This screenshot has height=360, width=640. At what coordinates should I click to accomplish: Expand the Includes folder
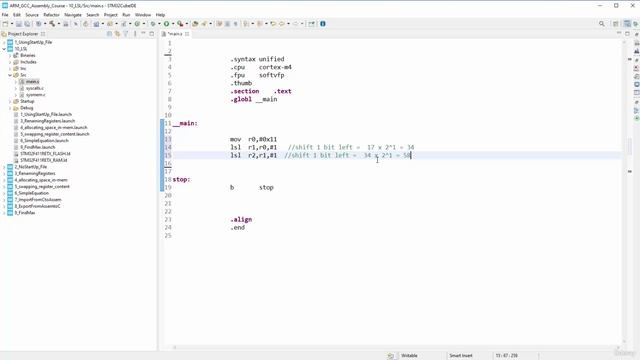click(10, 62)
